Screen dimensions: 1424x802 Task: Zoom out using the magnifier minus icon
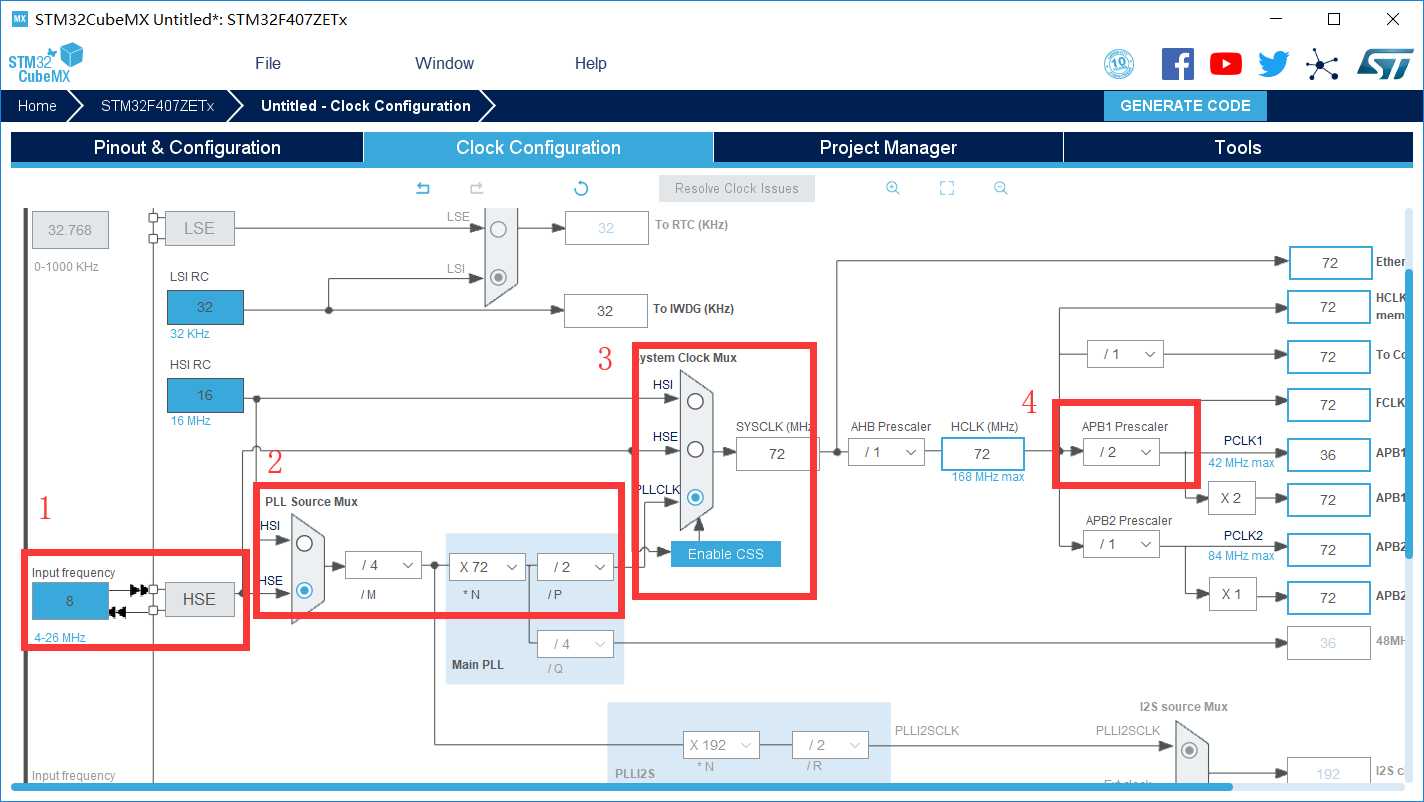pyautogui.click(x=1000, y=188)
